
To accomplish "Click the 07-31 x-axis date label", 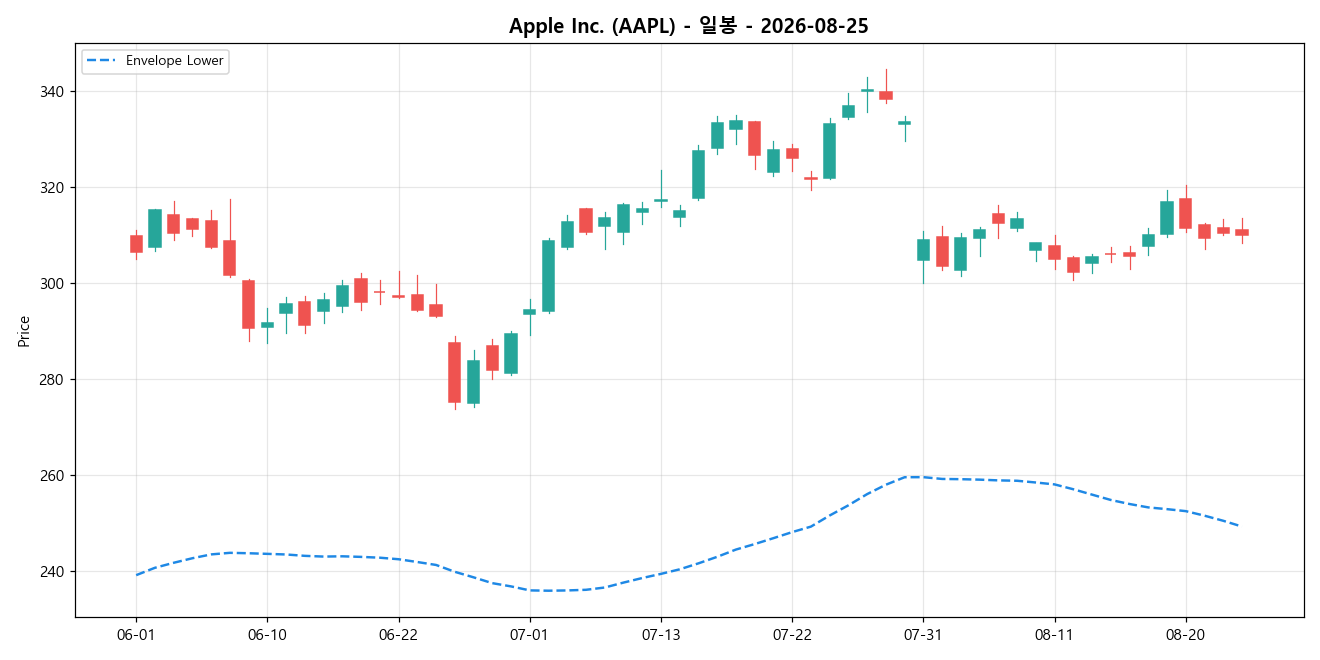I will click(923, 635).
